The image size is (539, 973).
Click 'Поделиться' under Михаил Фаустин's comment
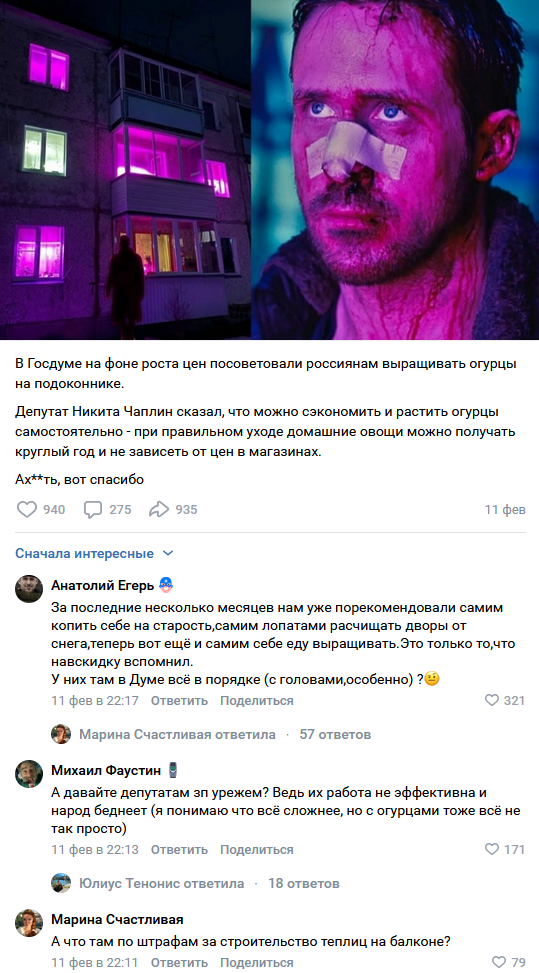click(257, 850)
